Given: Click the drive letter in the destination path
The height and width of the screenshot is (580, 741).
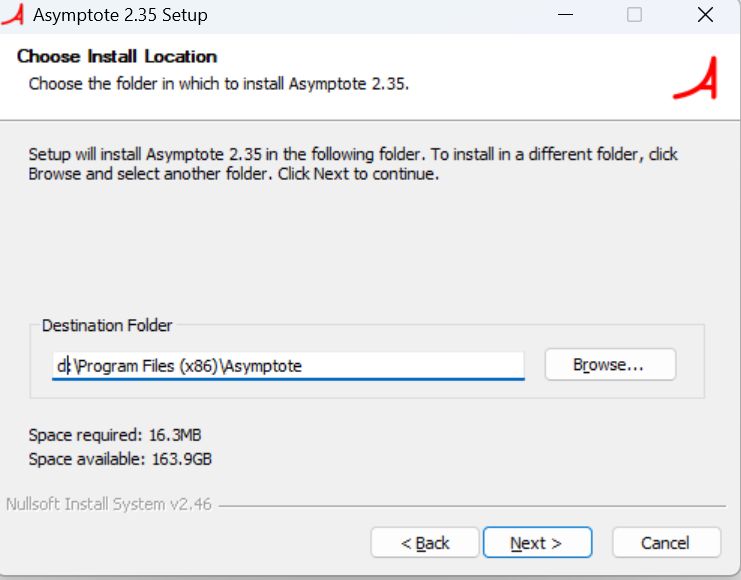Looking at the screenshot, I should (59, 366).
